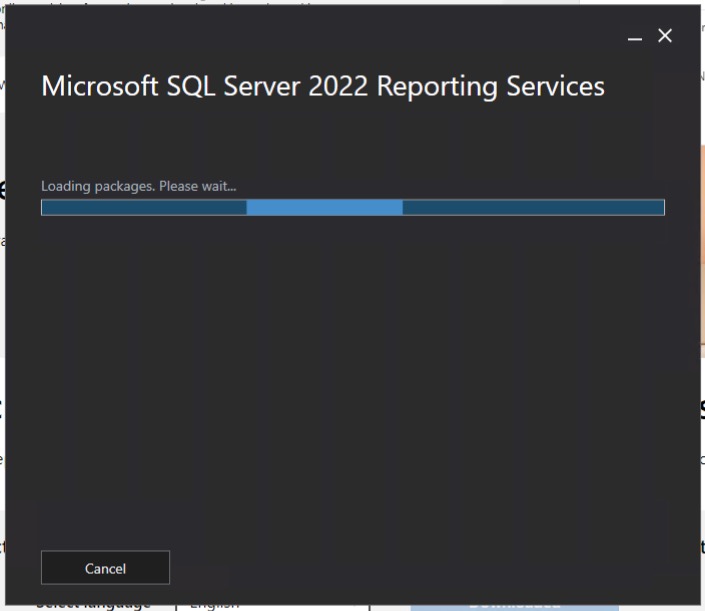Click the background page strip above dialog
The width and height of the screenshot is (705, 611).
[x=300, y=2]
